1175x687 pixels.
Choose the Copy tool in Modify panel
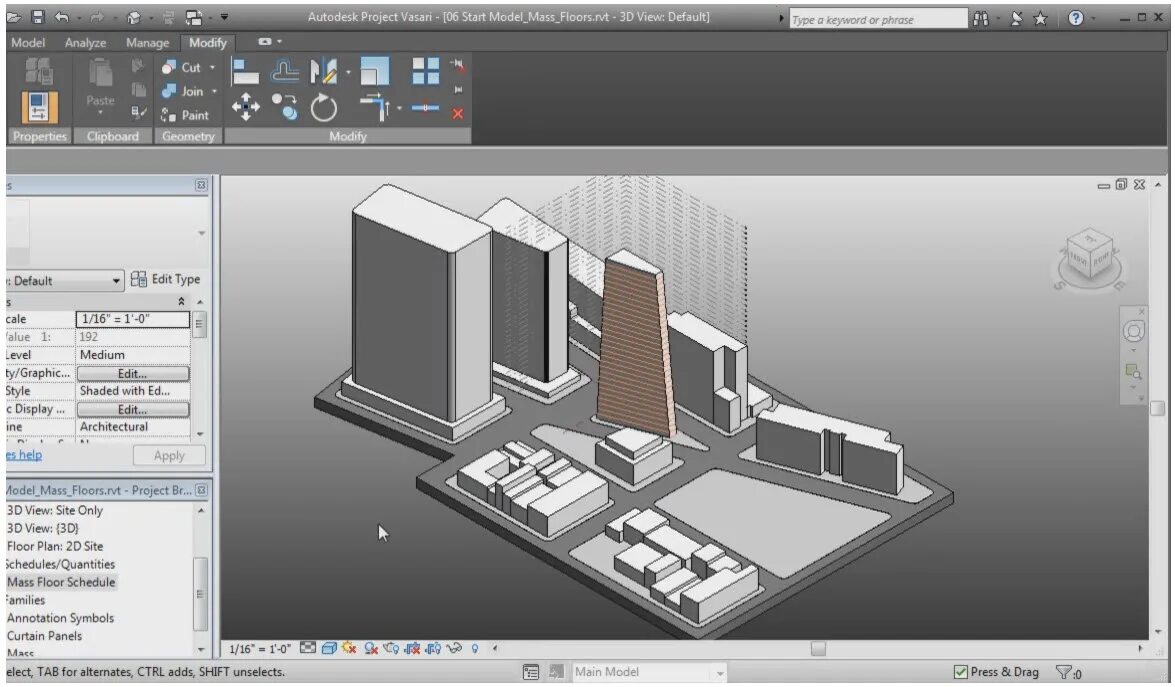[x=285, y=107]
